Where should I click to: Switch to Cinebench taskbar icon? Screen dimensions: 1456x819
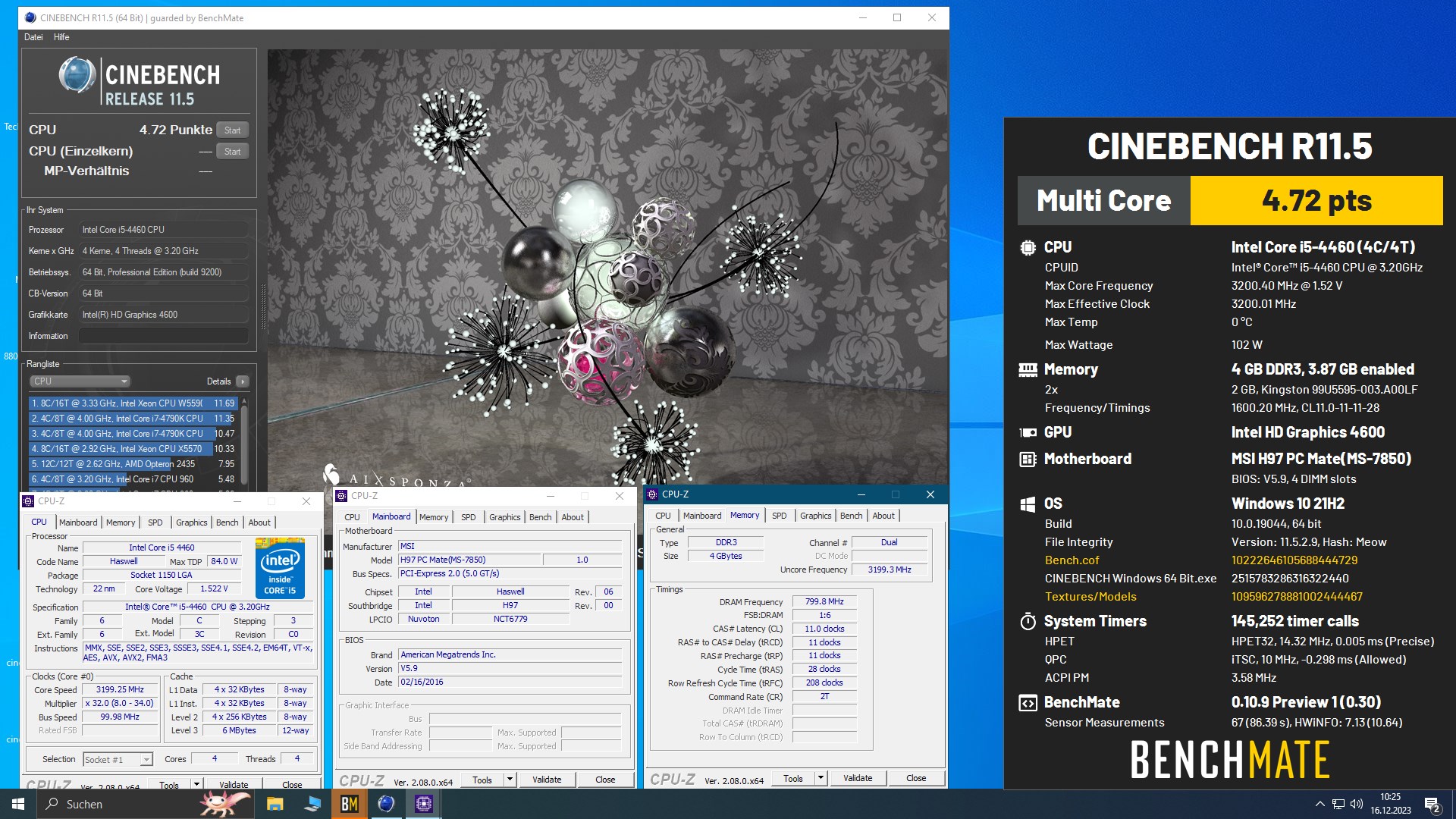[386, 804]
